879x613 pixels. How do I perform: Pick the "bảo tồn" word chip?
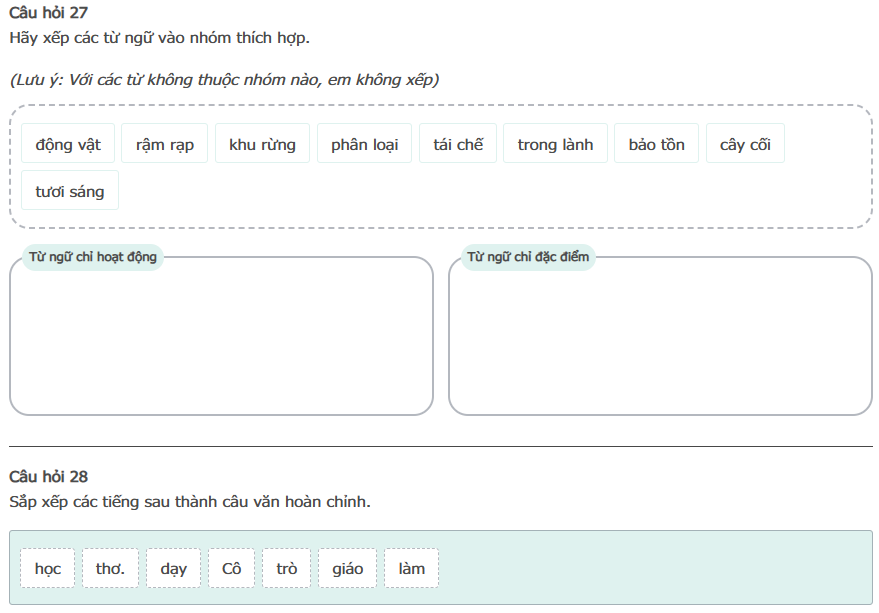(656, 144)
